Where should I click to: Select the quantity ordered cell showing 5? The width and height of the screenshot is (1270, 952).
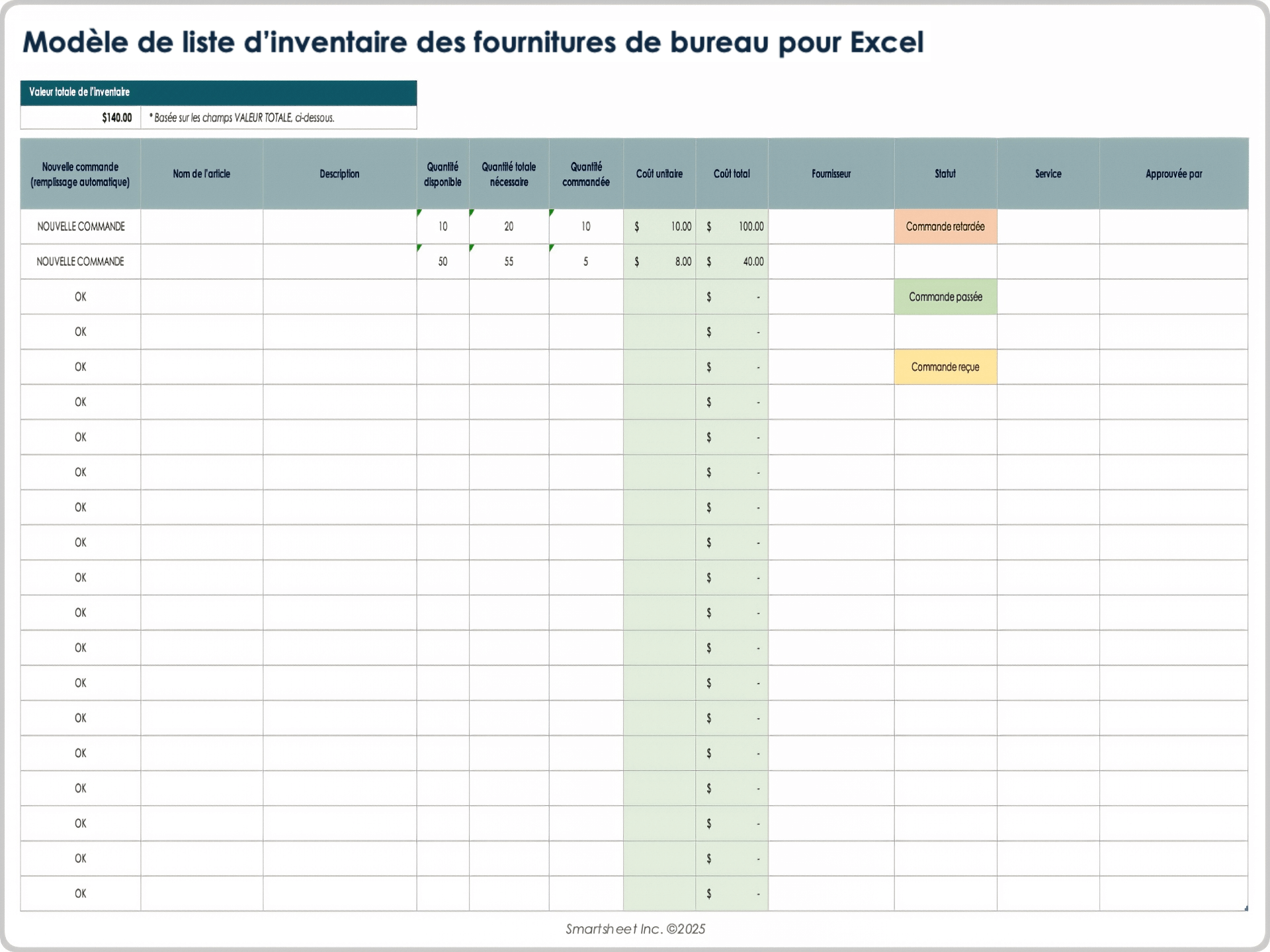[x=586, y=262]
